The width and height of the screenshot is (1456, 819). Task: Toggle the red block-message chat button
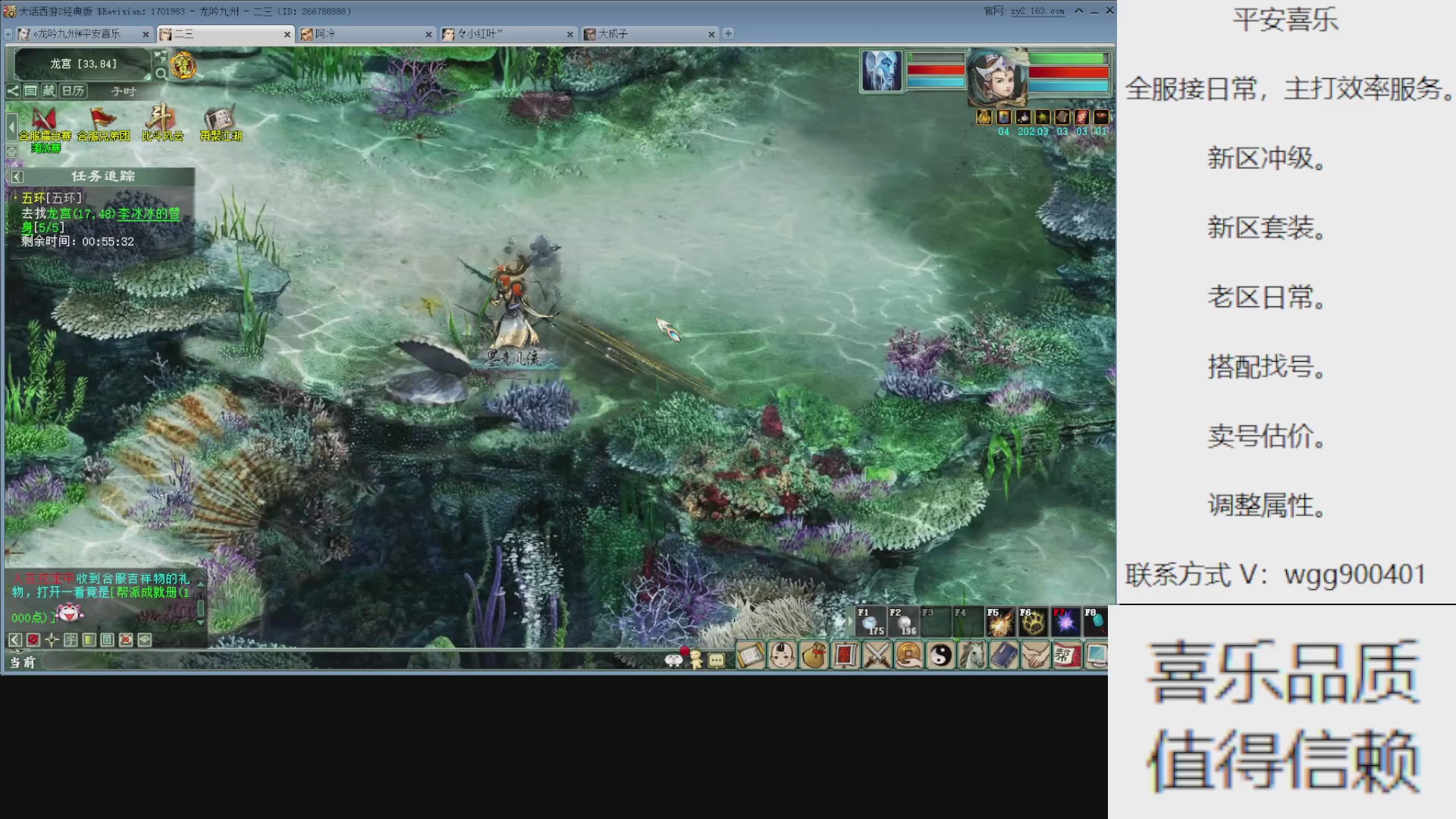pos(33,640)
